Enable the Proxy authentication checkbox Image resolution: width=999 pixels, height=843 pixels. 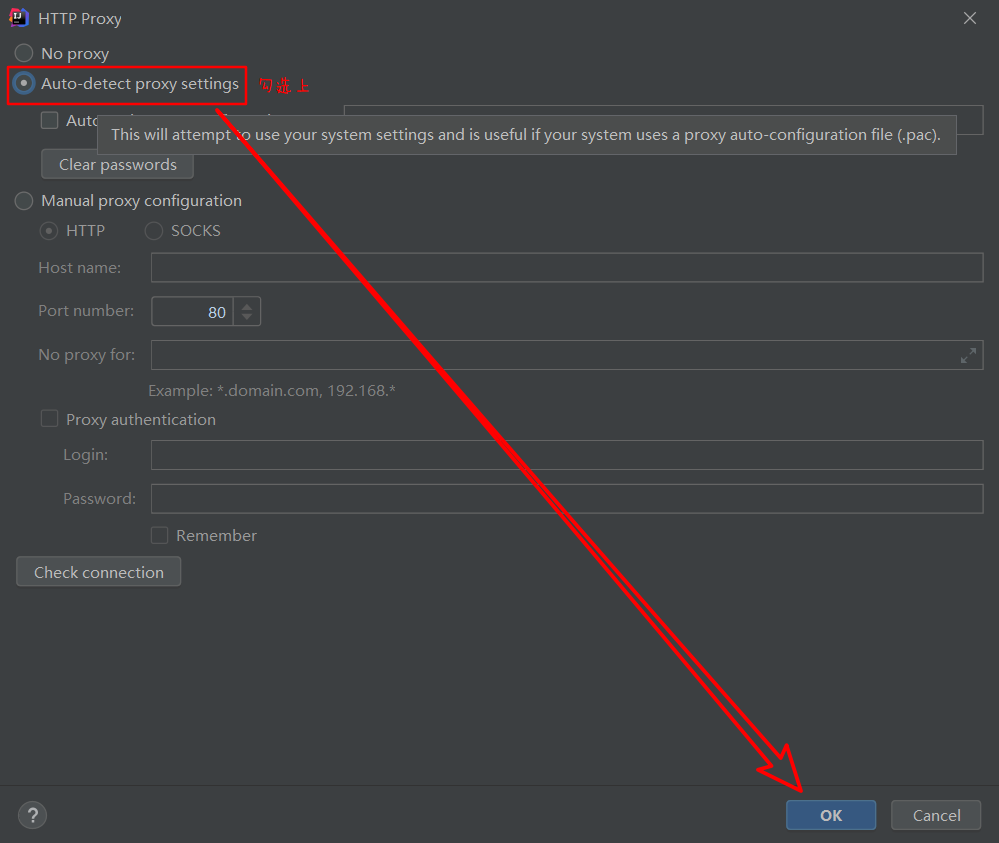[49, 419]
